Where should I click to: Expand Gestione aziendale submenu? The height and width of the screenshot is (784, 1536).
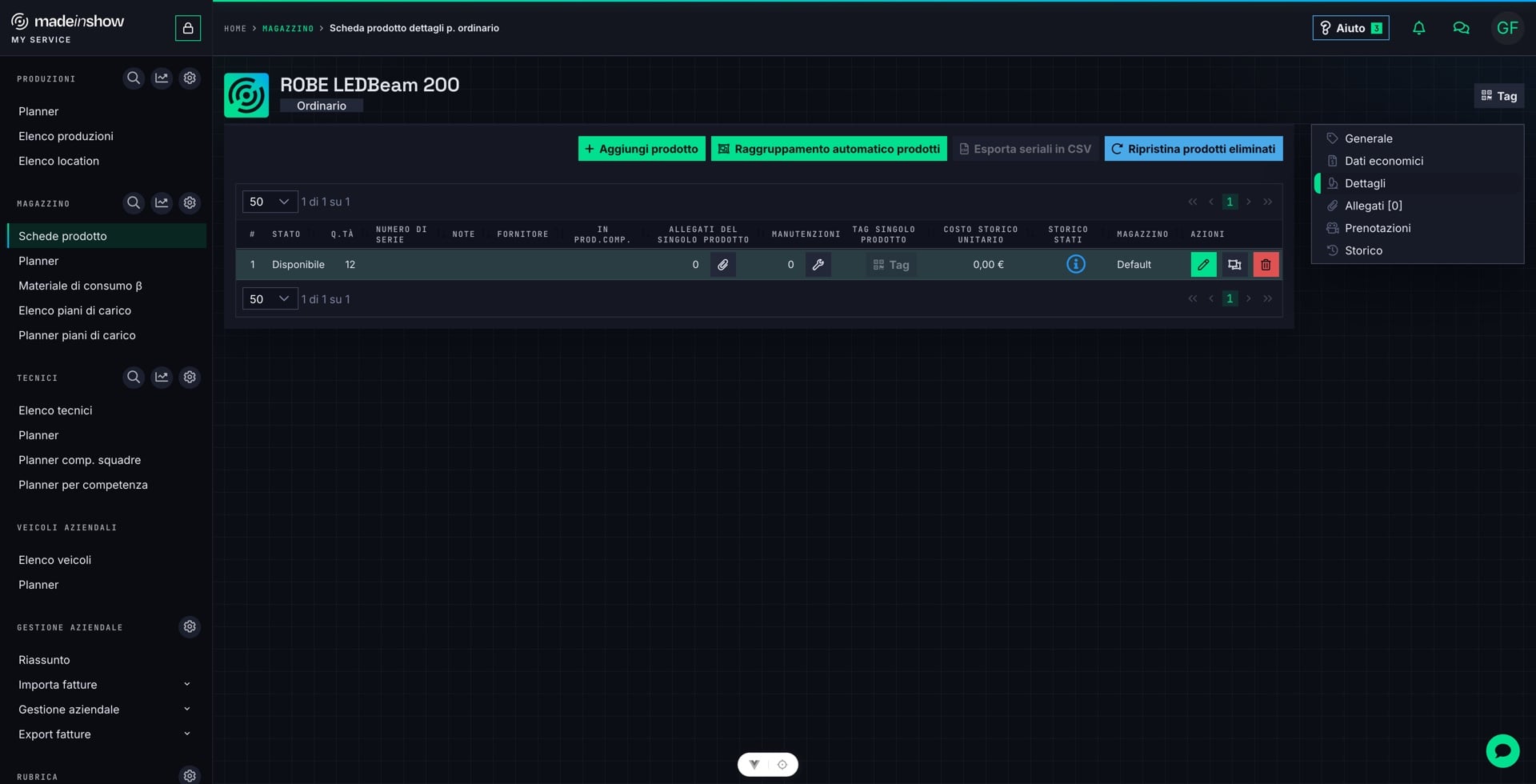point(186,710)
